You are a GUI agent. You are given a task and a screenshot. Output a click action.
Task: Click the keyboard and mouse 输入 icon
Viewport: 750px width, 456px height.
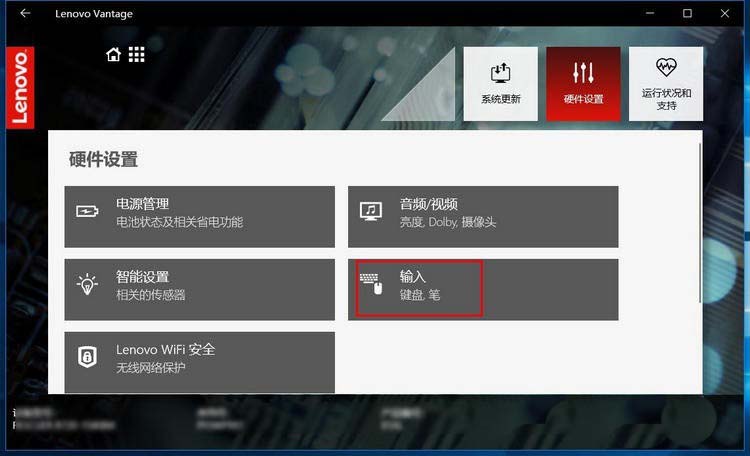(x=371, y=284)
